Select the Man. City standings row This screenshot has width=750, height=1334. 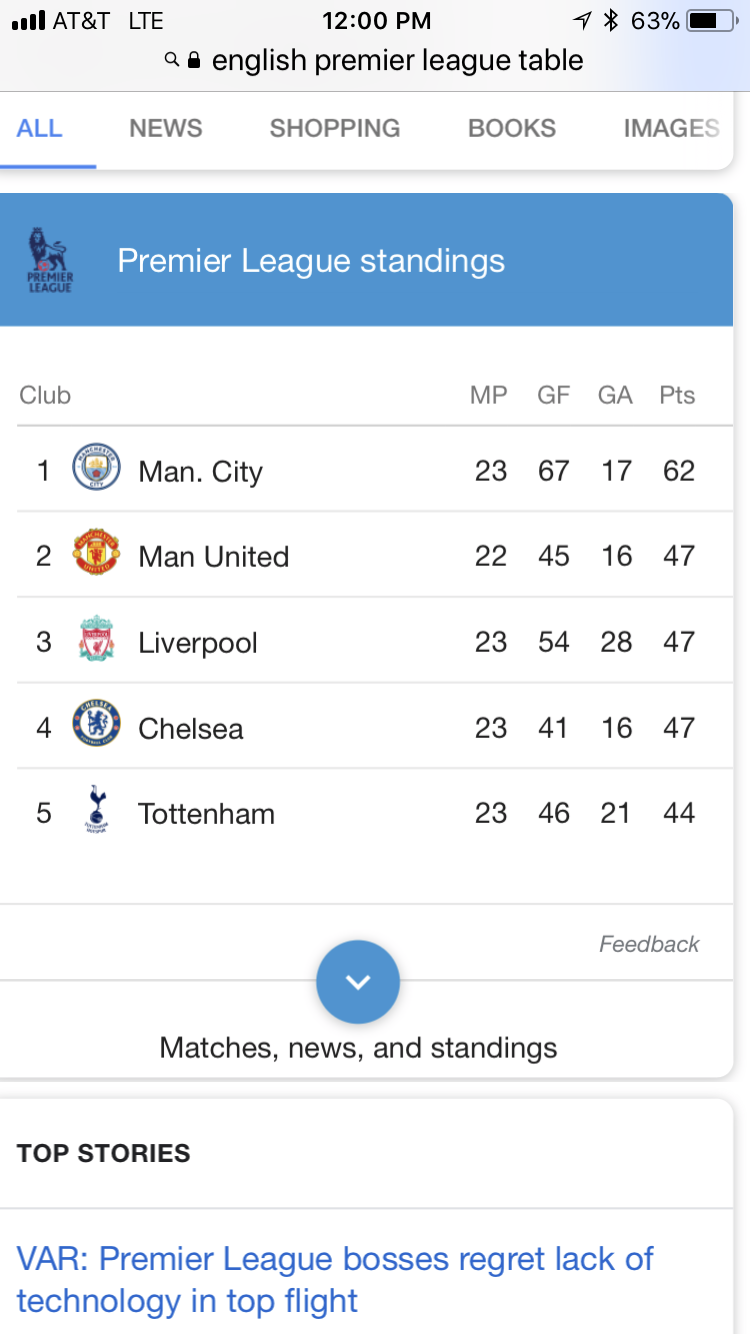click(x=375, y=470)
